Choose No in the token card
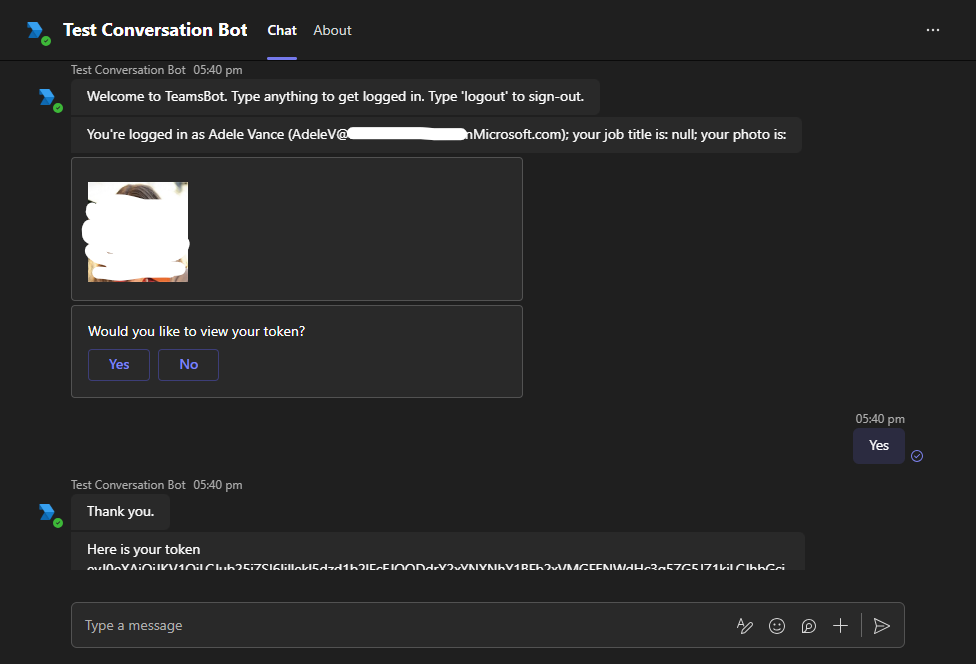The width and height of the screenshot is (976, 664). (189, 365)
